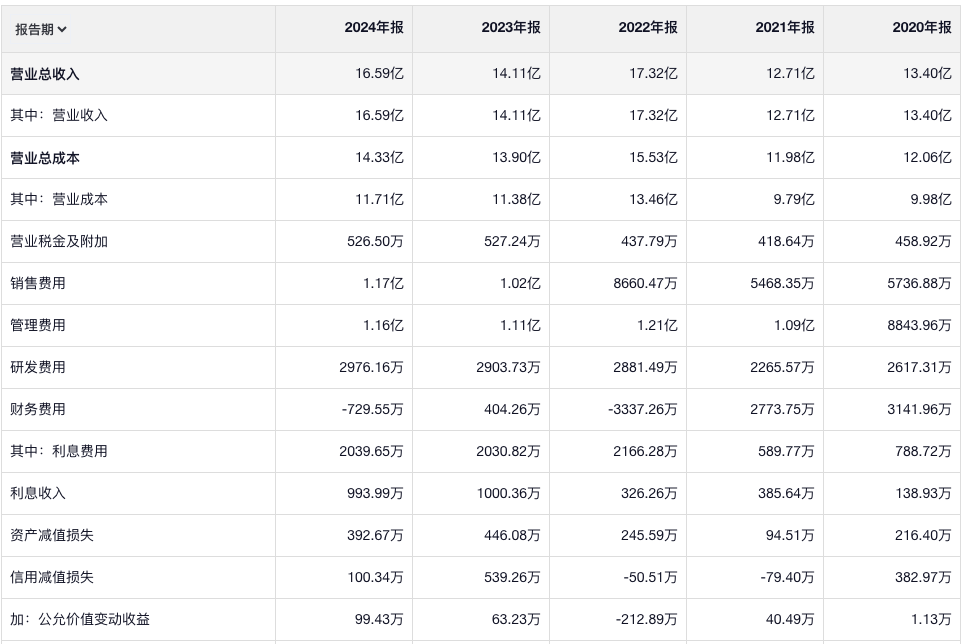Select the 营业税金及附加 row label
Image resolution: width=964 pixels, height=644 pixels.
(59, 242)
